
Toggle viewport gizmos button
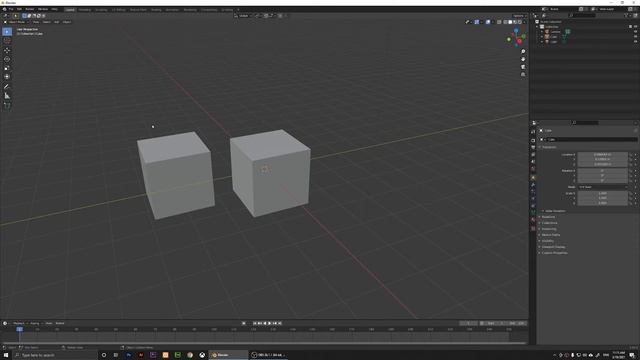(477, 22)
